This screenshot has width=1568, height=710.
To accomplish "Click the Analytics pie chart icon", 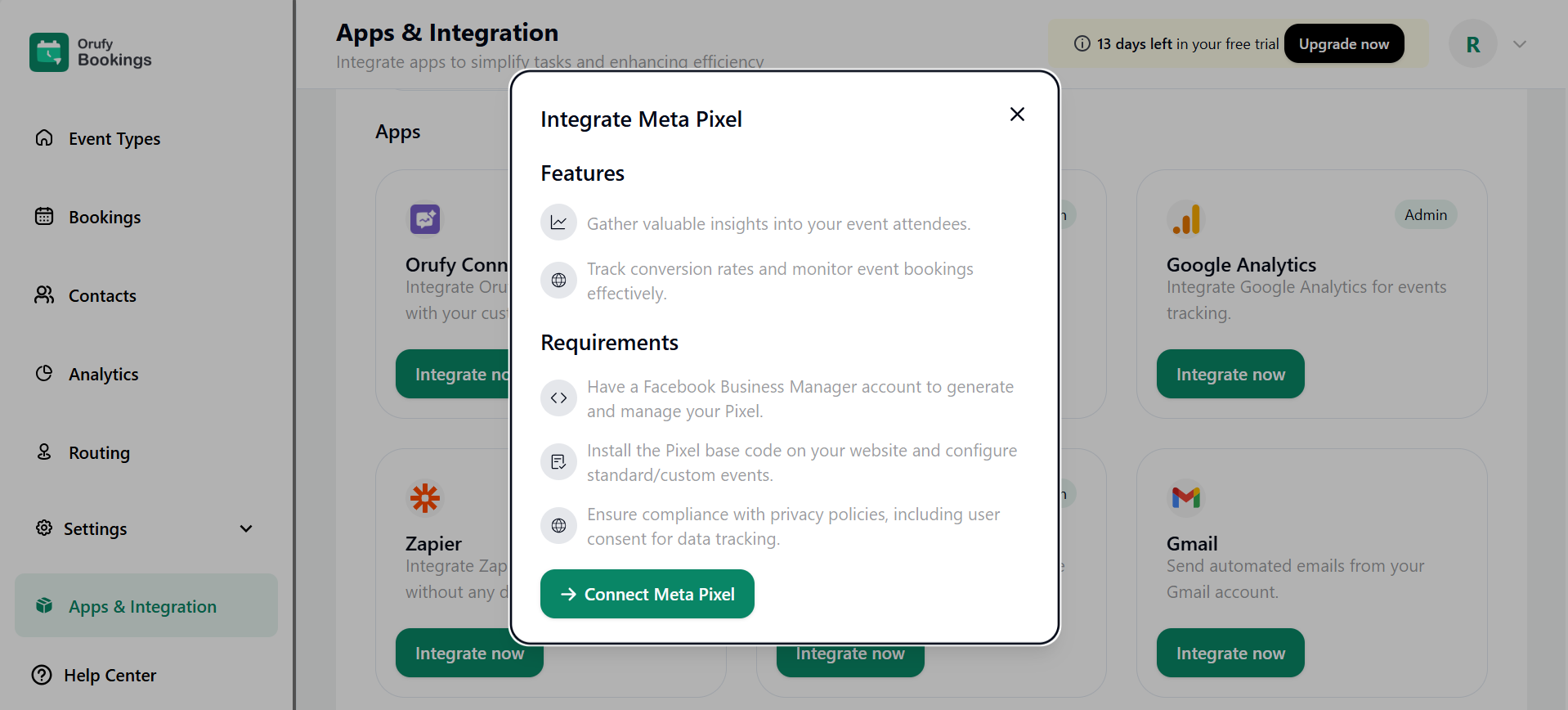I will point(44,373).
